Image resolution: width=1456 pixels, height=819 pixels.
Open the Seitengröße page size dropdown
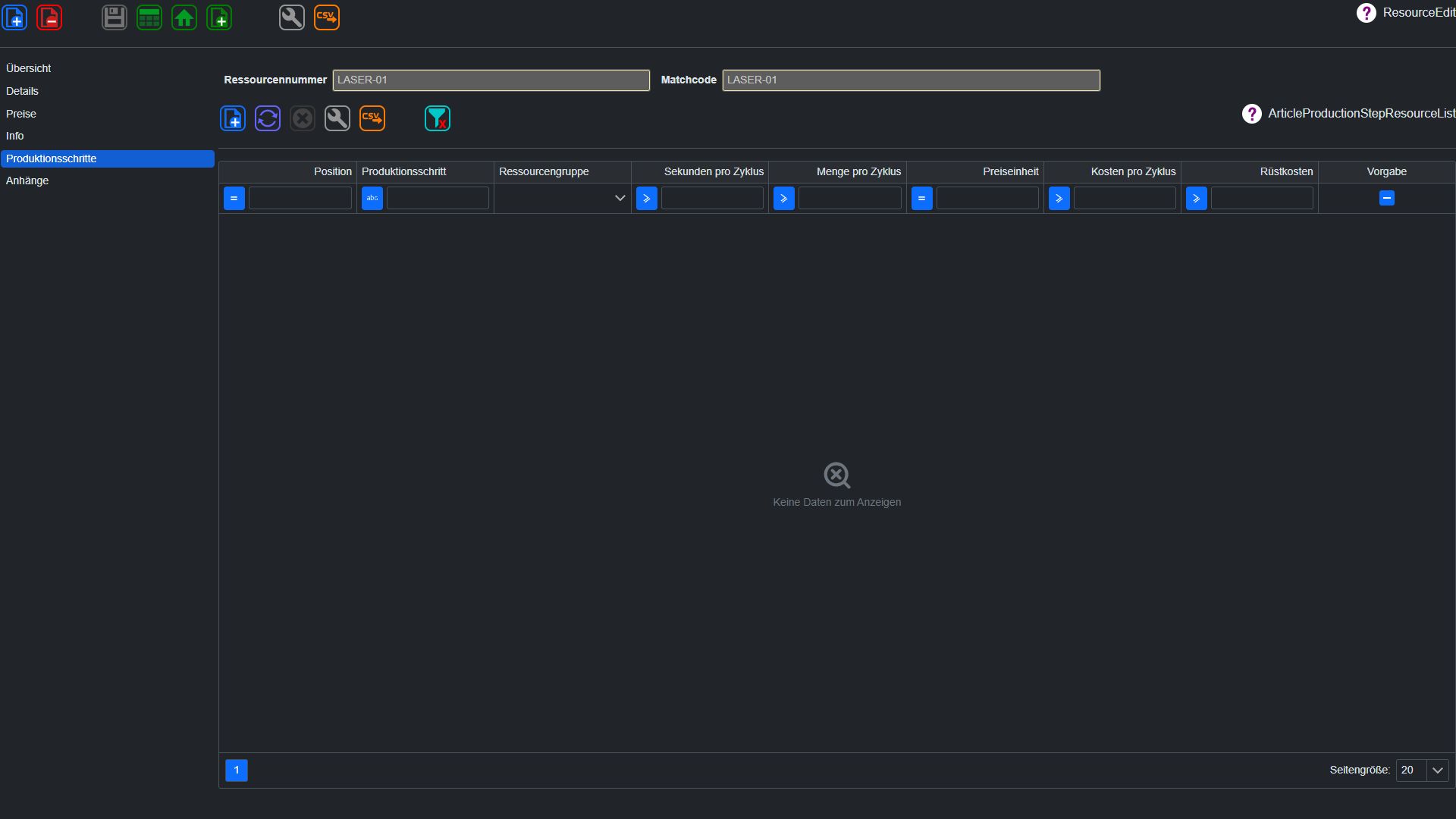1437,770
